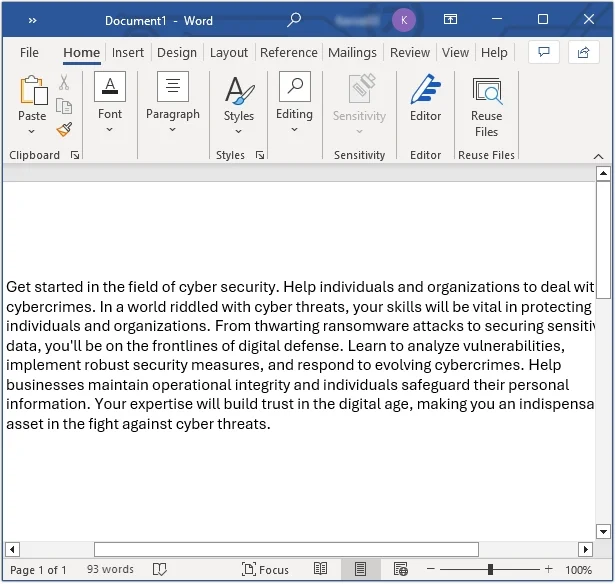Open the Mailings tab

(352, 52)
